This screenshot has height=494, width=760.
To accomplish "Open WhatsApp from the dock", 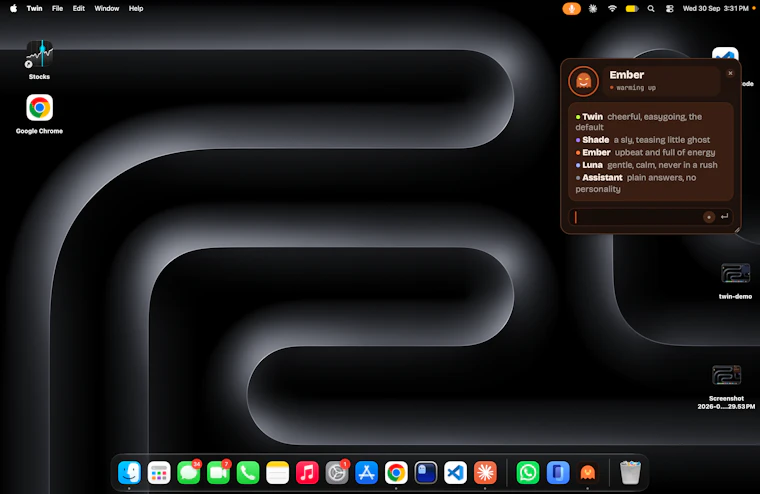I will point(528,472).
